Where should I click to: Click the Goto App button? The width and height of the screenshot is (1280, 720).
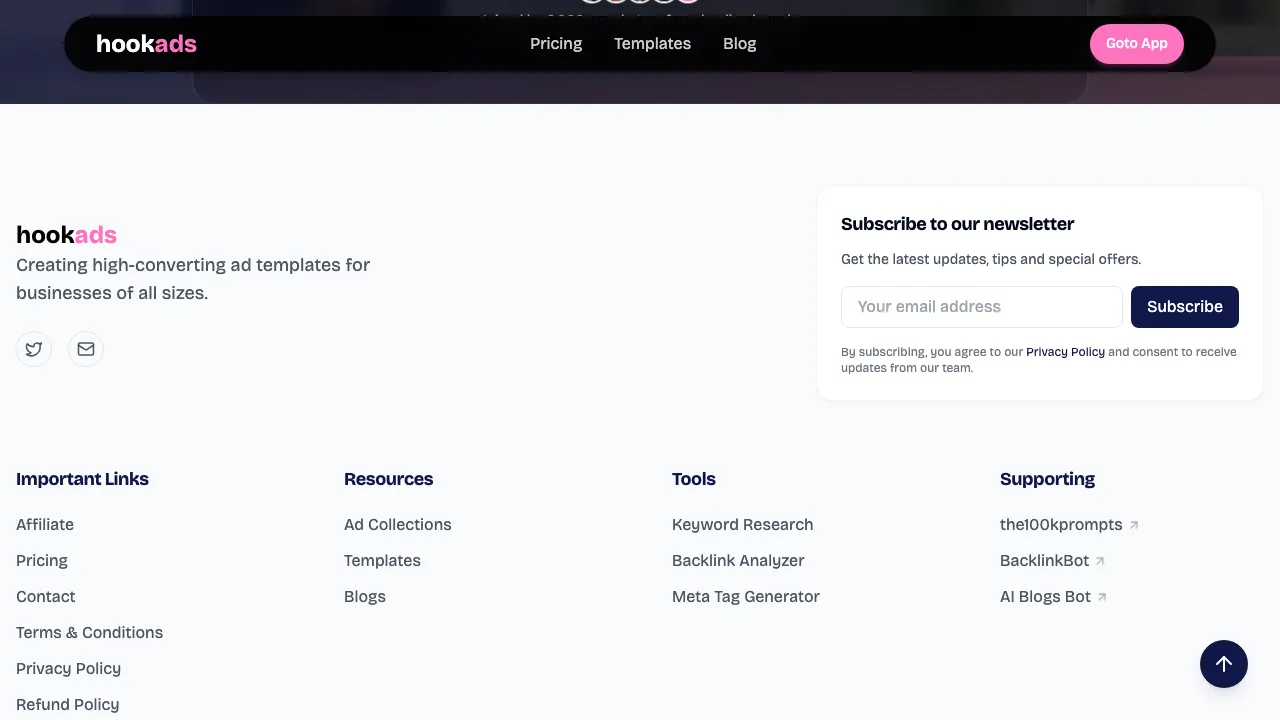(x=1137, y=44)
